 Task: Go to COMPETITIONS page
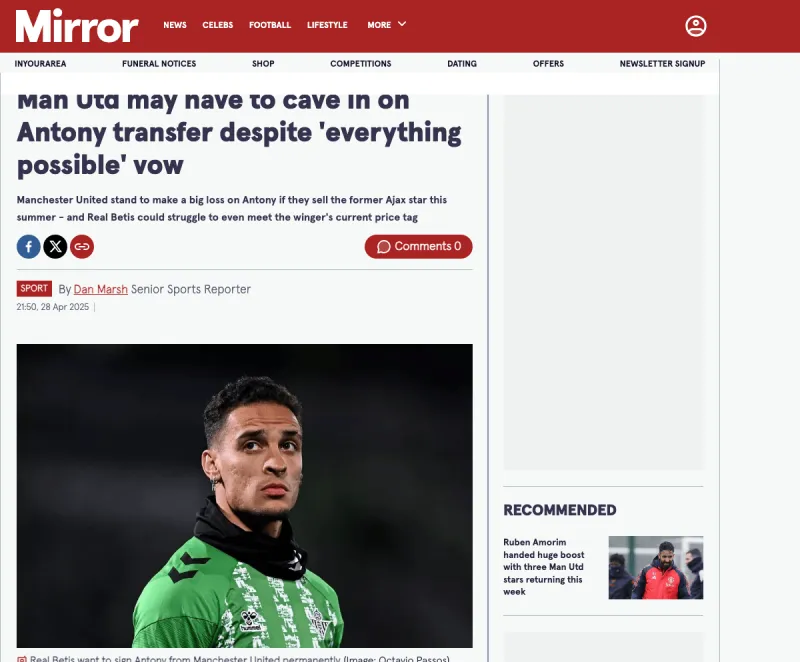(361, 64)
